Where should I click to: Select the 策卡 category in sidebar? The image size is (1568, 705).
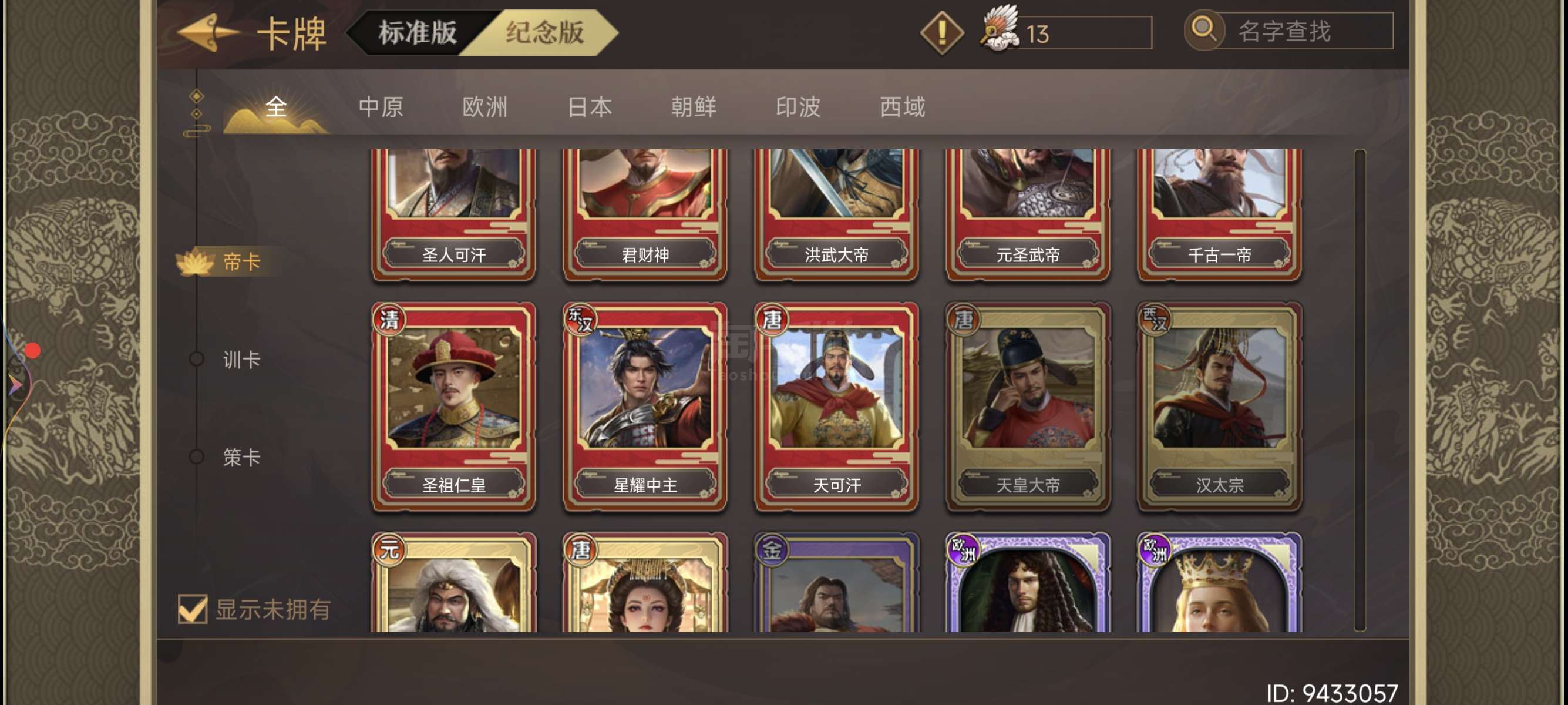tap(241, 456)
